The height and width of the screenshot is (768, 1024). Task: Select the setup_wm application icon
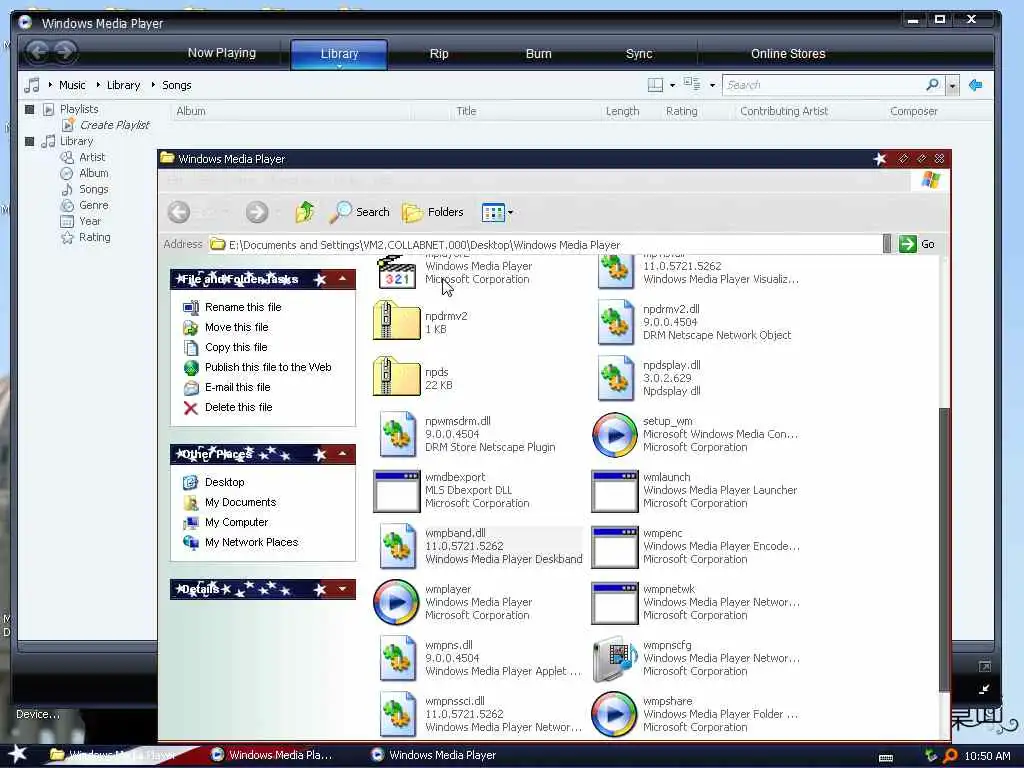(615, 434)
